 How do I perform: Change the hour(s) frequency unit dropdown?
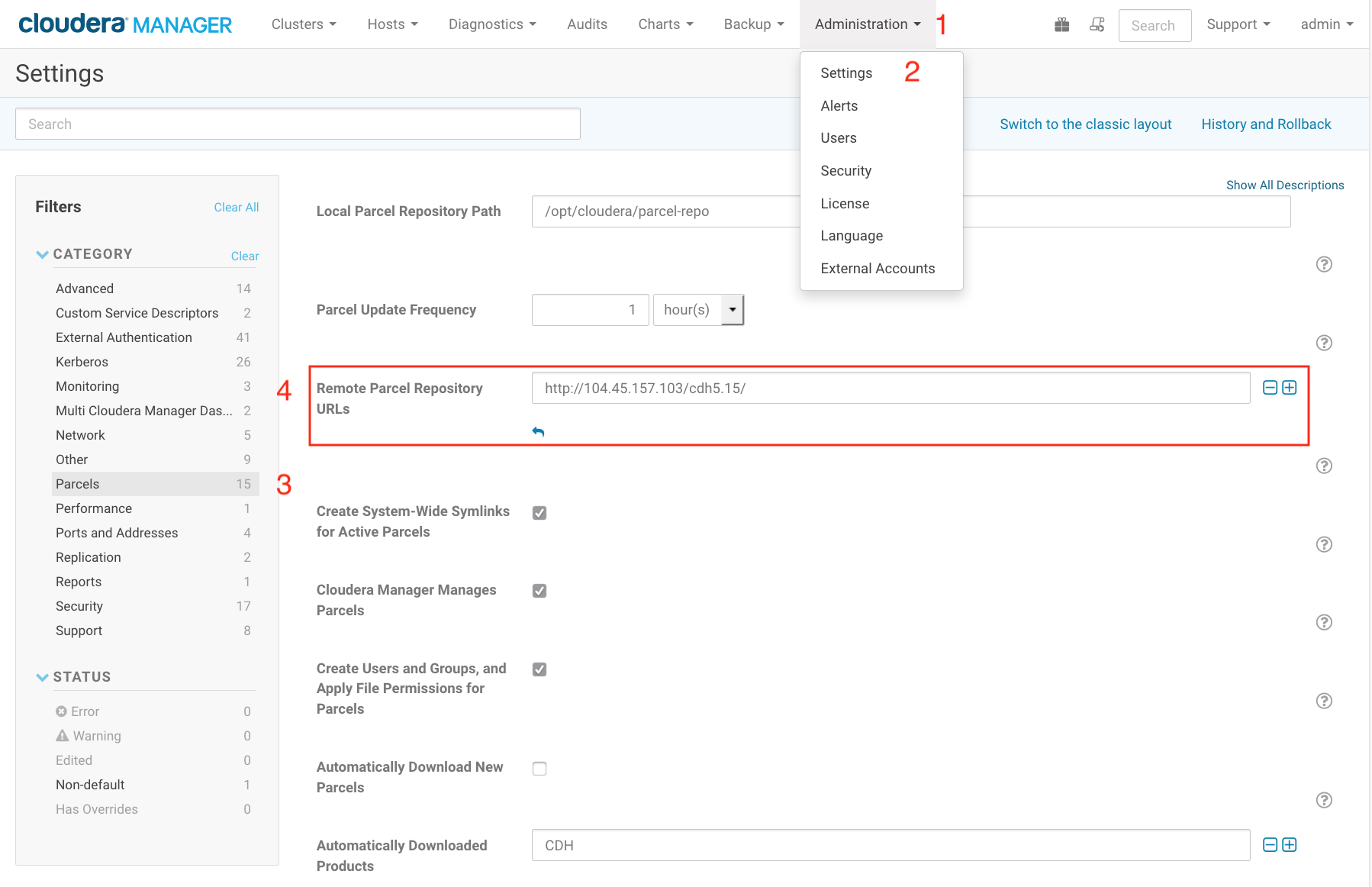pyautogui.click(x=698, y=310)
